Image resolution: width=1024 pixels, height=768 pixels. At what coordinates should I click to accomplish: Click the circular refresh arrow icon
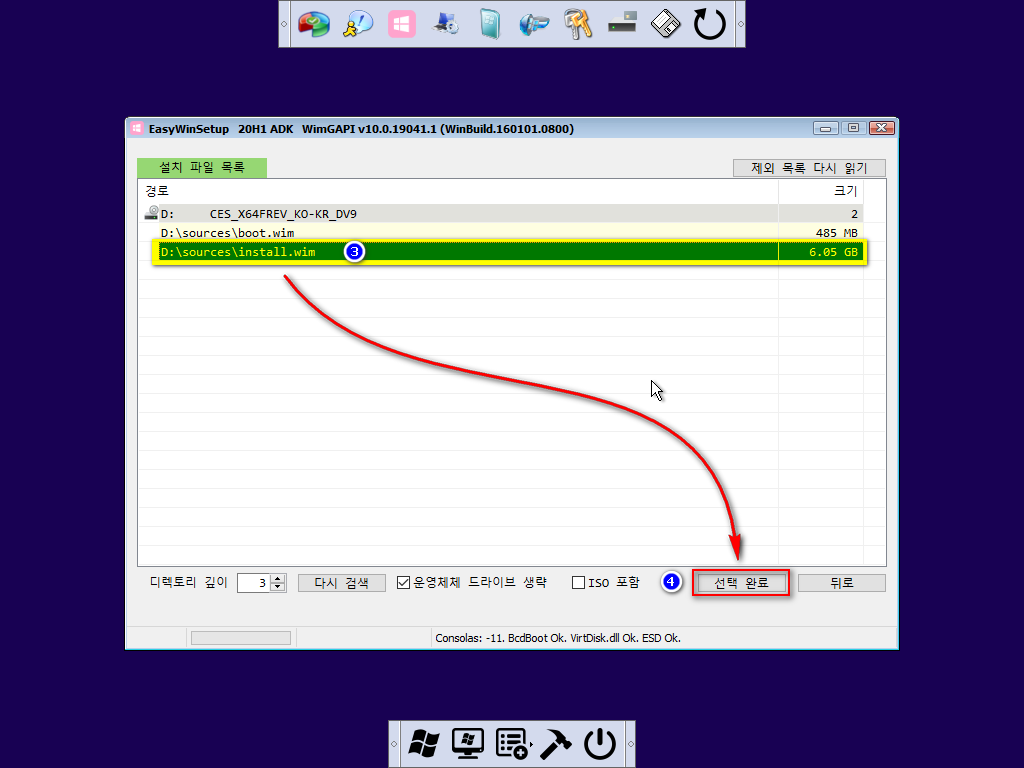(x=710, y=24)
